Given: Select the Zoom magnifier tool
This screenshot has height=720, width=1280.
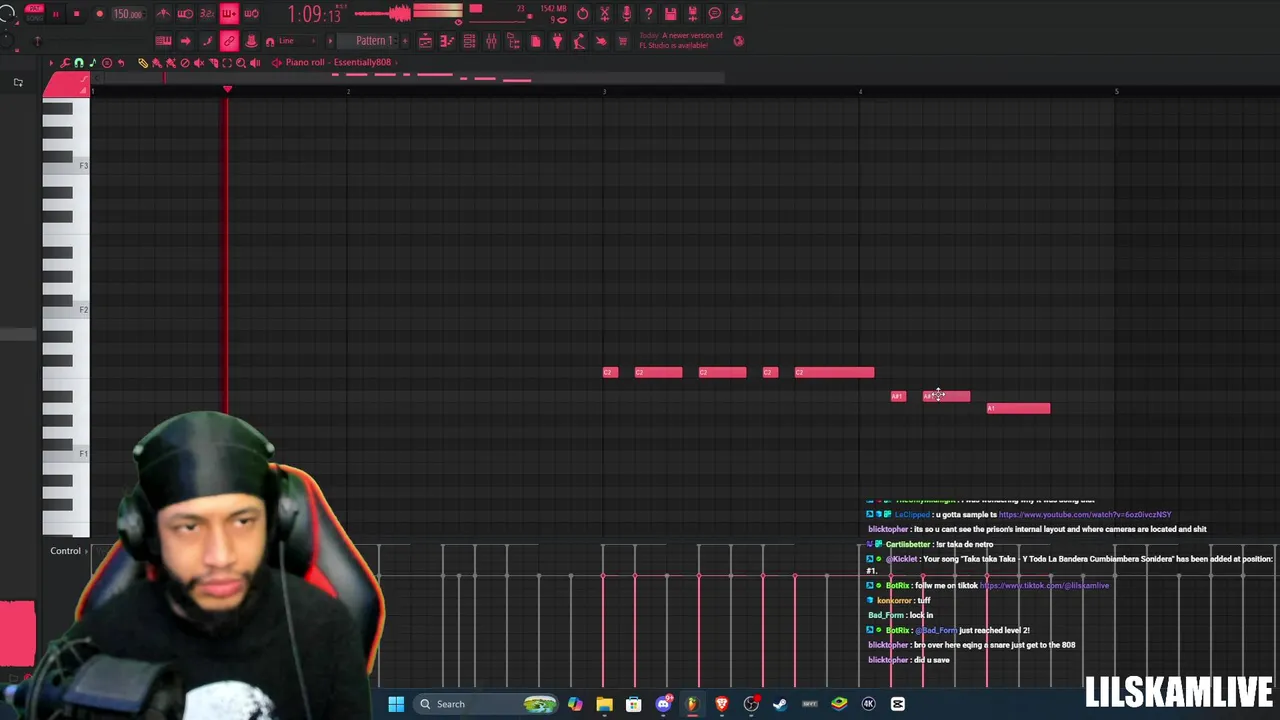Looking at the screenshot, I should tap(240, 63).
